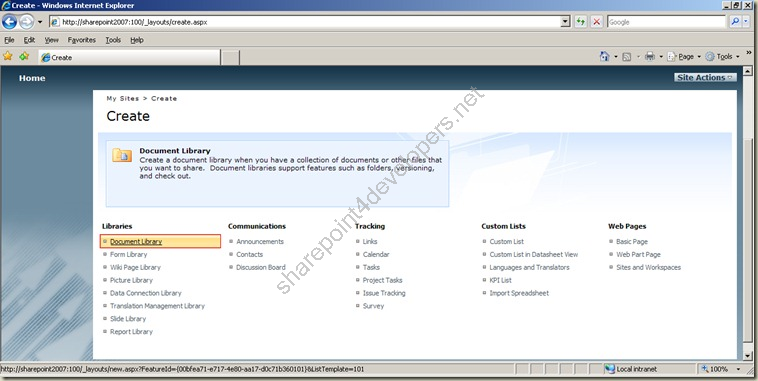The image size is (758, 381).
Task: Expand the address bar history dropdown
Action: (x=565, y=22)
